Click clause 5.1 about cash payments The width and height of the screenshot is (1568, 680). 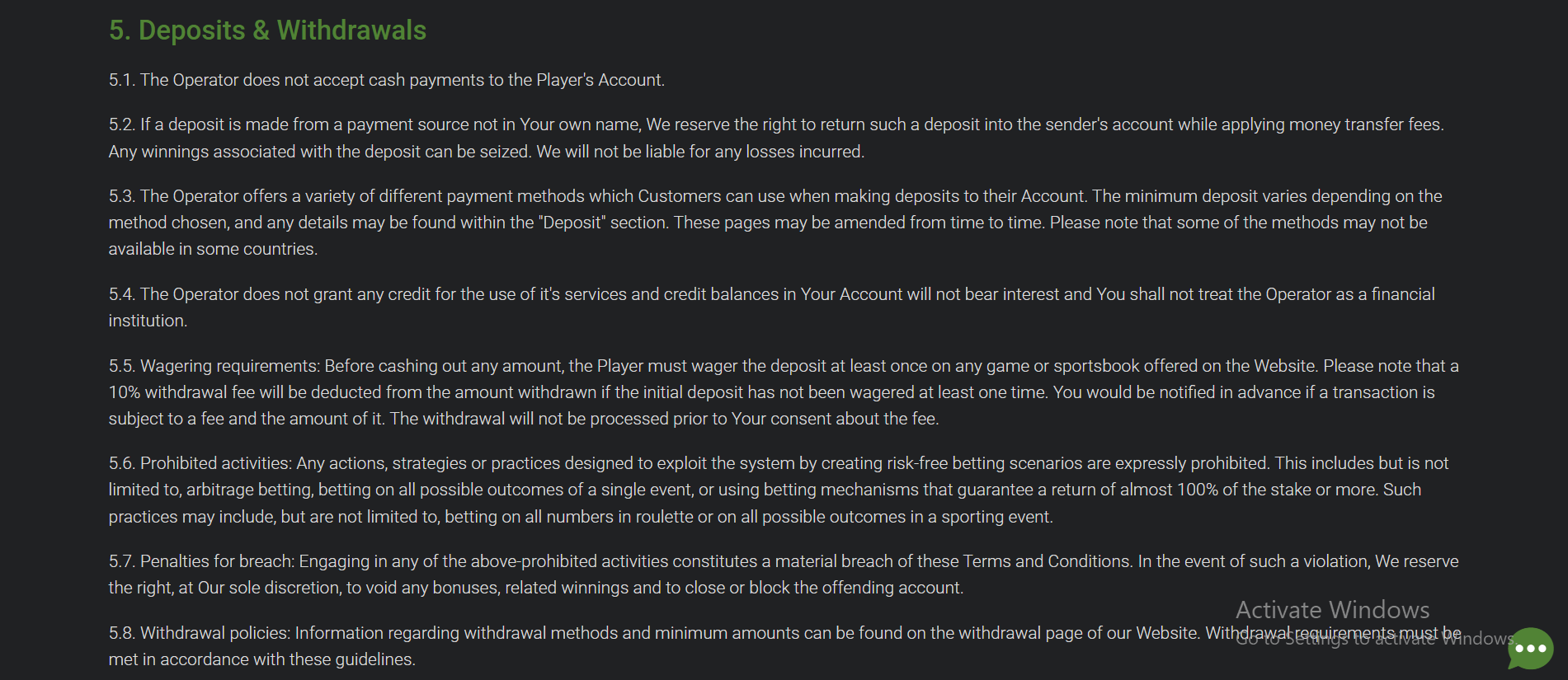386,80
